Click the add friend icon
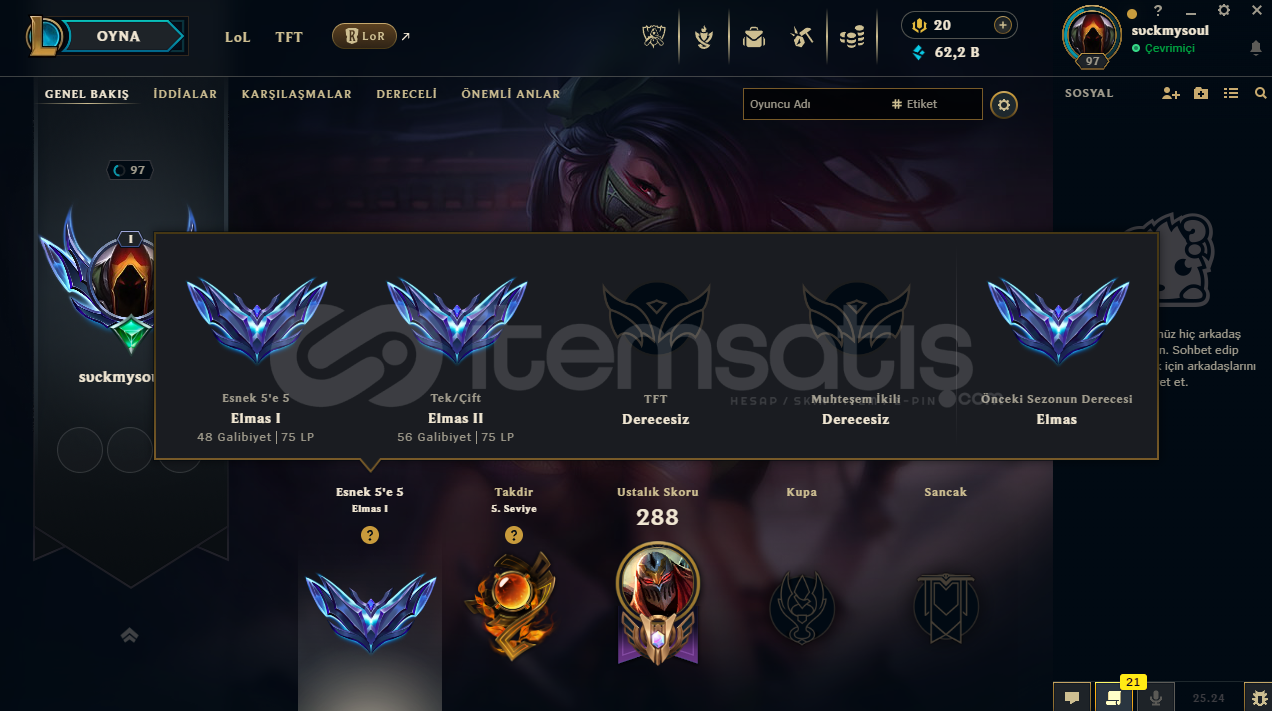This screenshot has width=1272, height=711. pyautogui.click(x=1171, y=93)
